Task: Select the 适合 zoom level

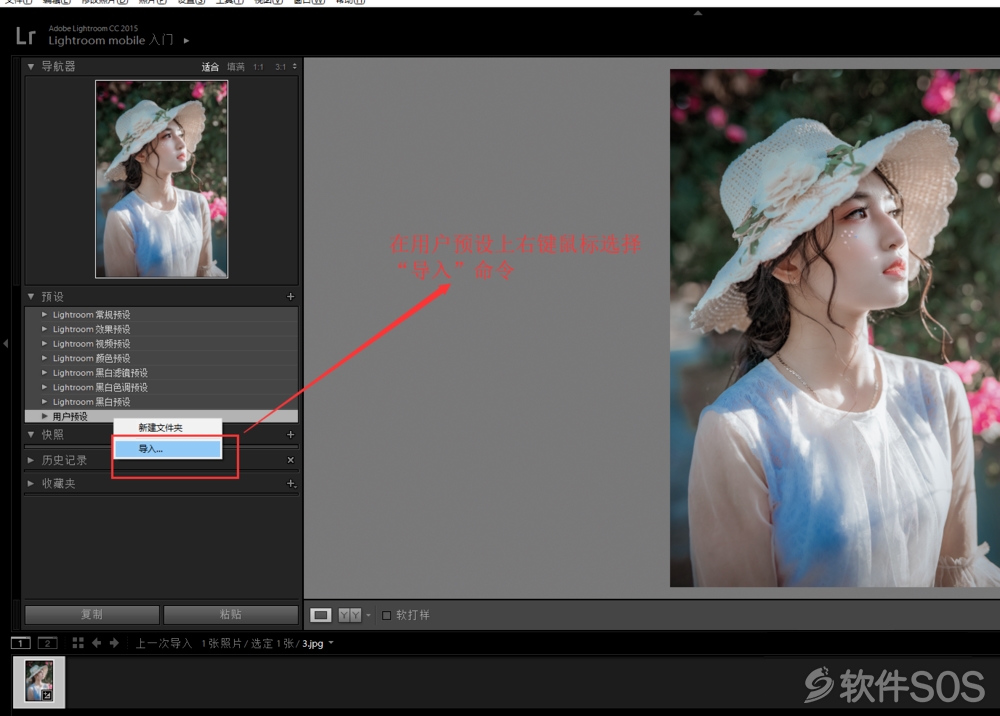Action: click(210, 66)
